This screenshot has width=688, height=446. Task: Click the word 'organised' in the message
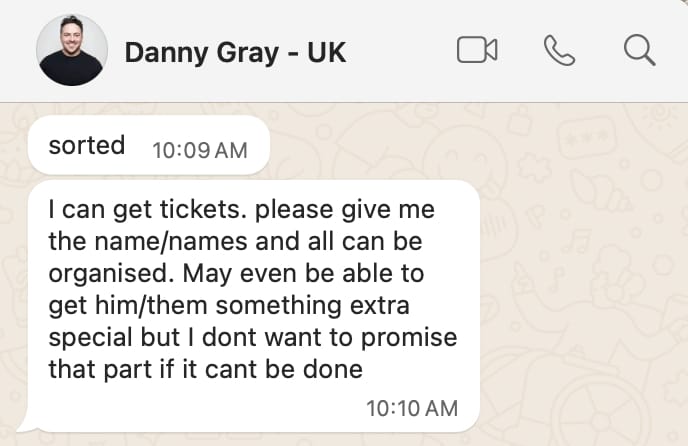(x=107, y=274)
